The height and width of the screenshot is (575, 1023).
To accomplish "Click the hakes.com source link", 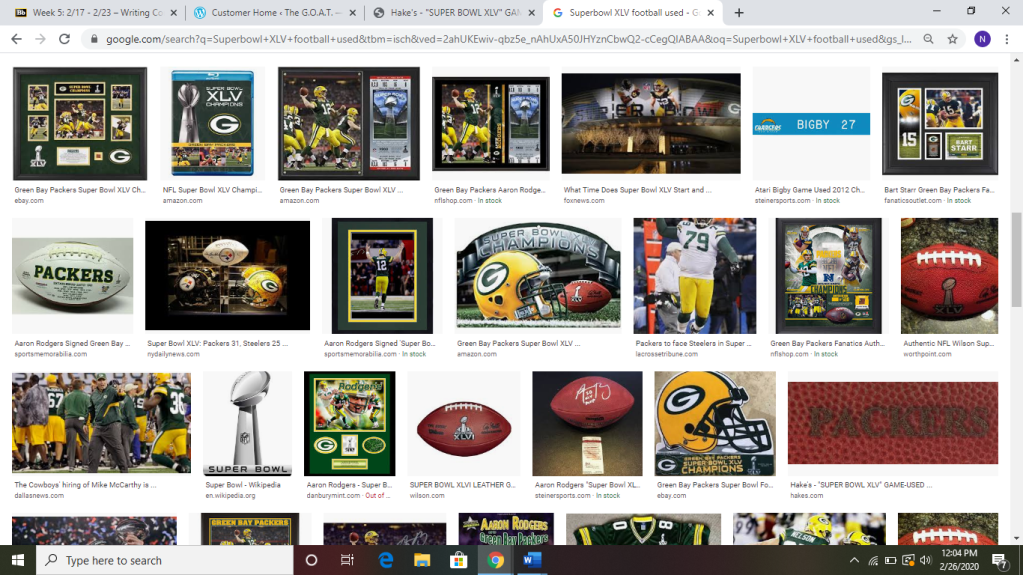I will [x=805, y=495].
